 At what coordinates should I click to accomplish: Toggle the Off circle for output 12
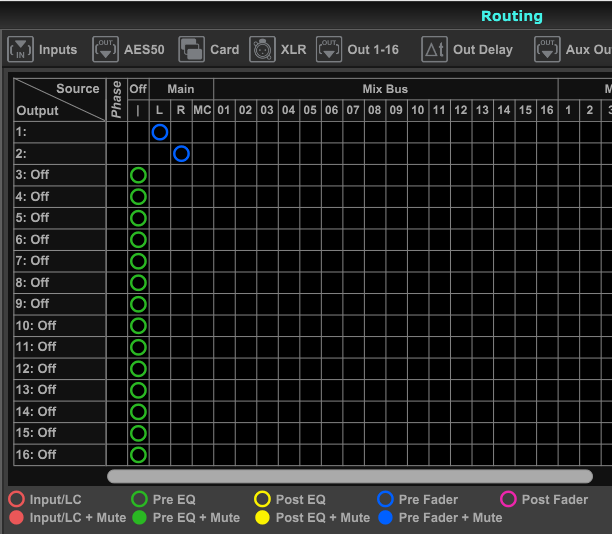tap(138, 368)
